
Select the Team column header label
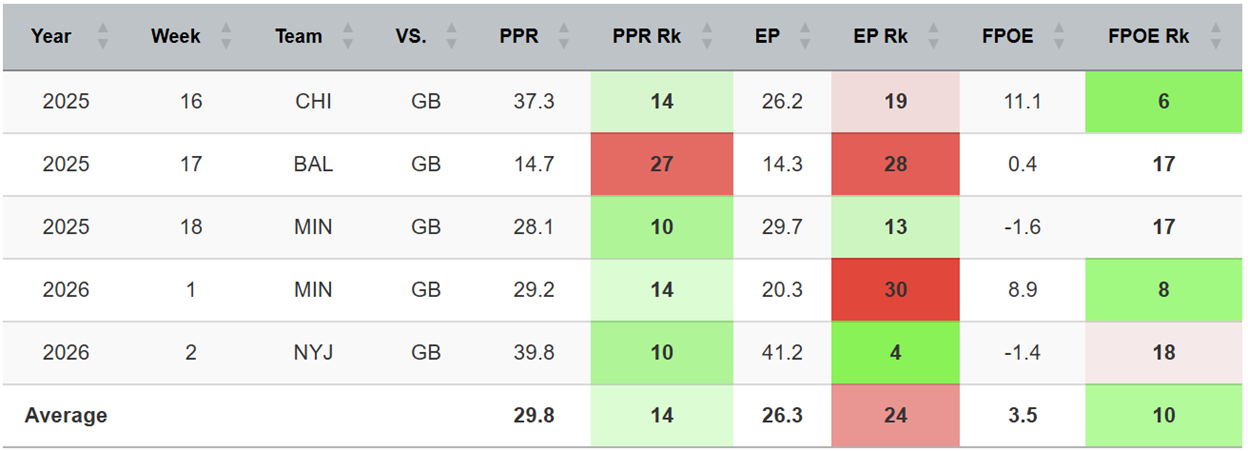tap(299, 37)
